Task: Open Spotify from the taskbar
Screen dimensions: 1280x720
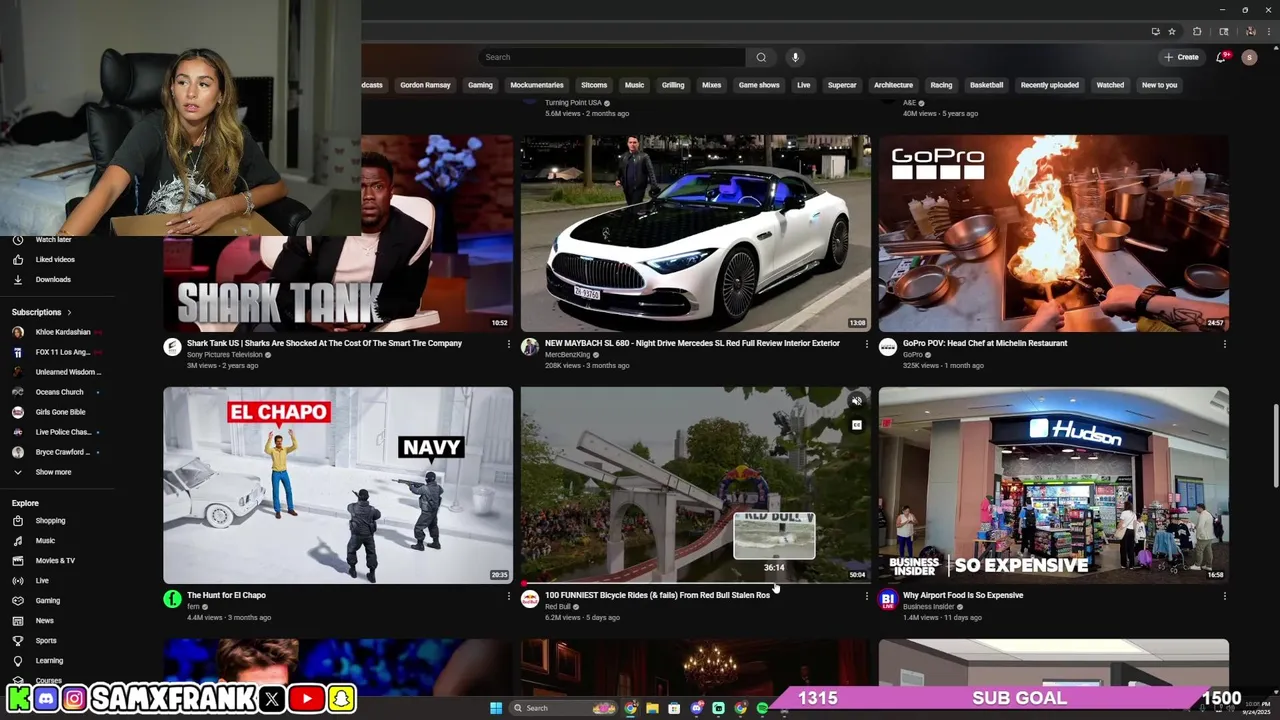Action: click(x=762, y=708)
